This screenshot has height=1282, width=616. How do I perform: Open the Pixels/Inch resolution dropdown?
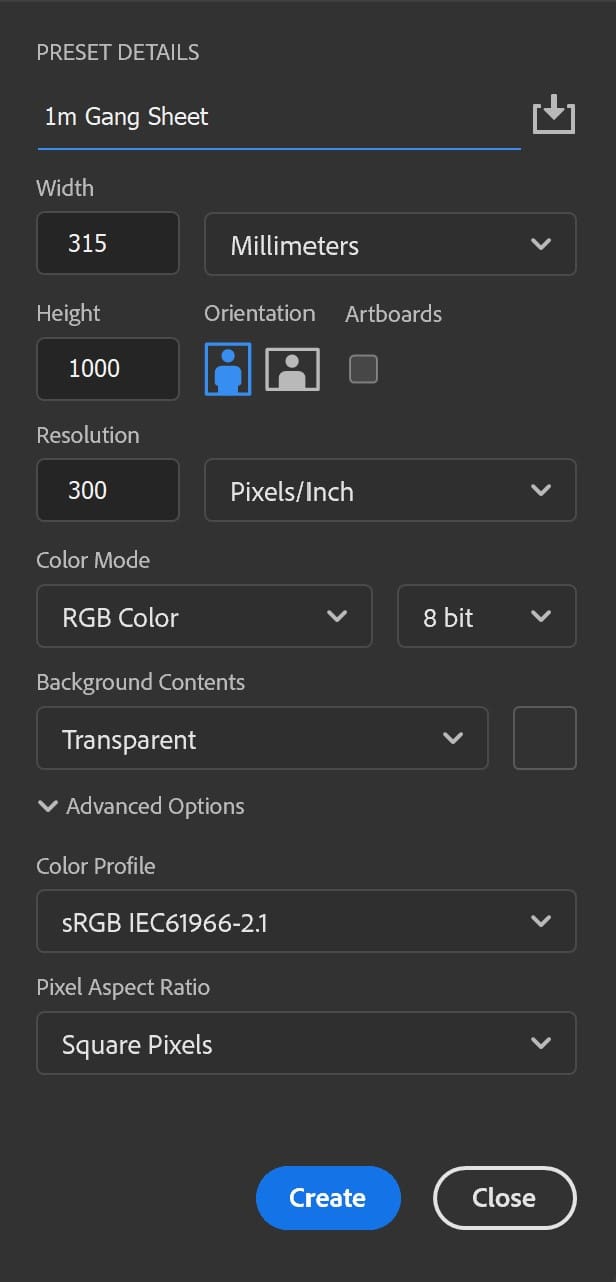click(390, 490)
